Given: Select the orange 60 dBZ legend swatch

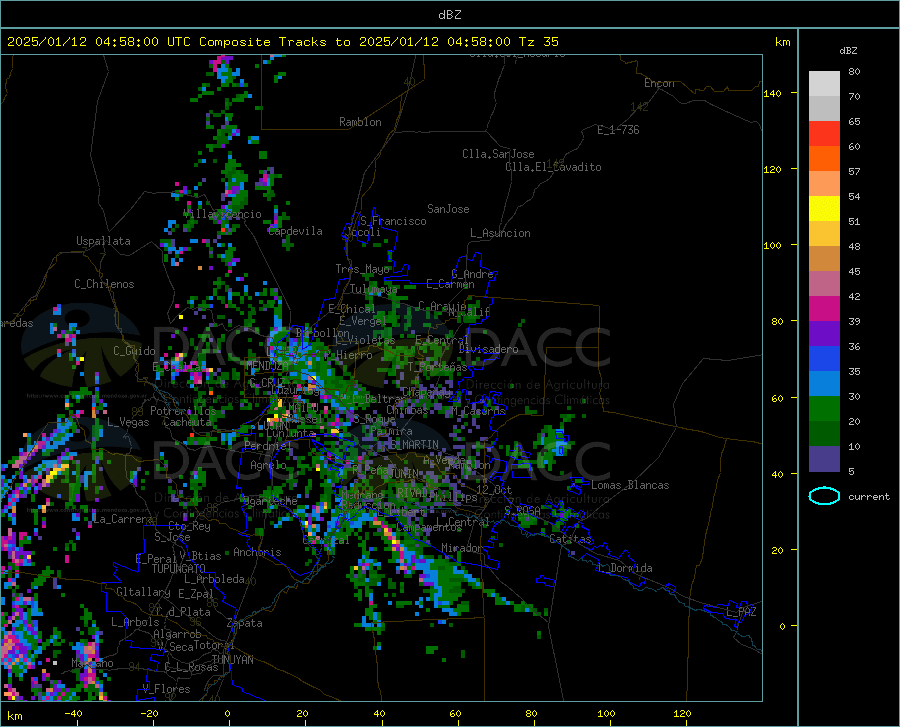Looking at the screenshot, I should coord(824,159).
